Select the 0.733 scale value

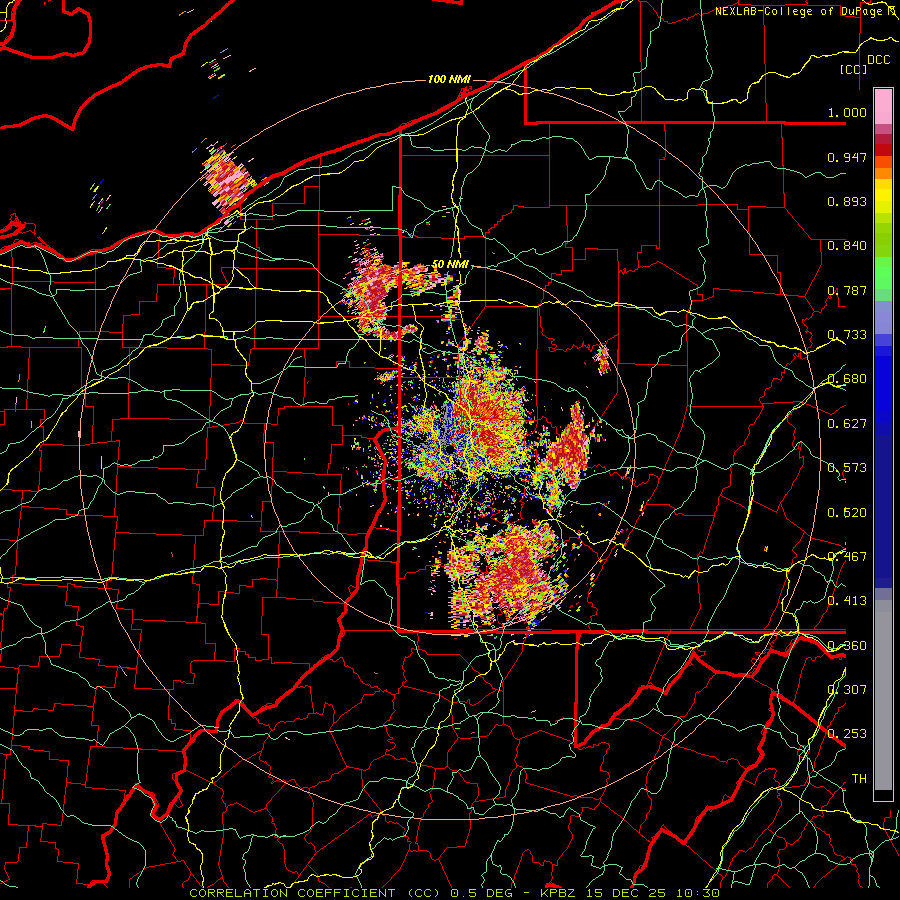pos(847,335)
